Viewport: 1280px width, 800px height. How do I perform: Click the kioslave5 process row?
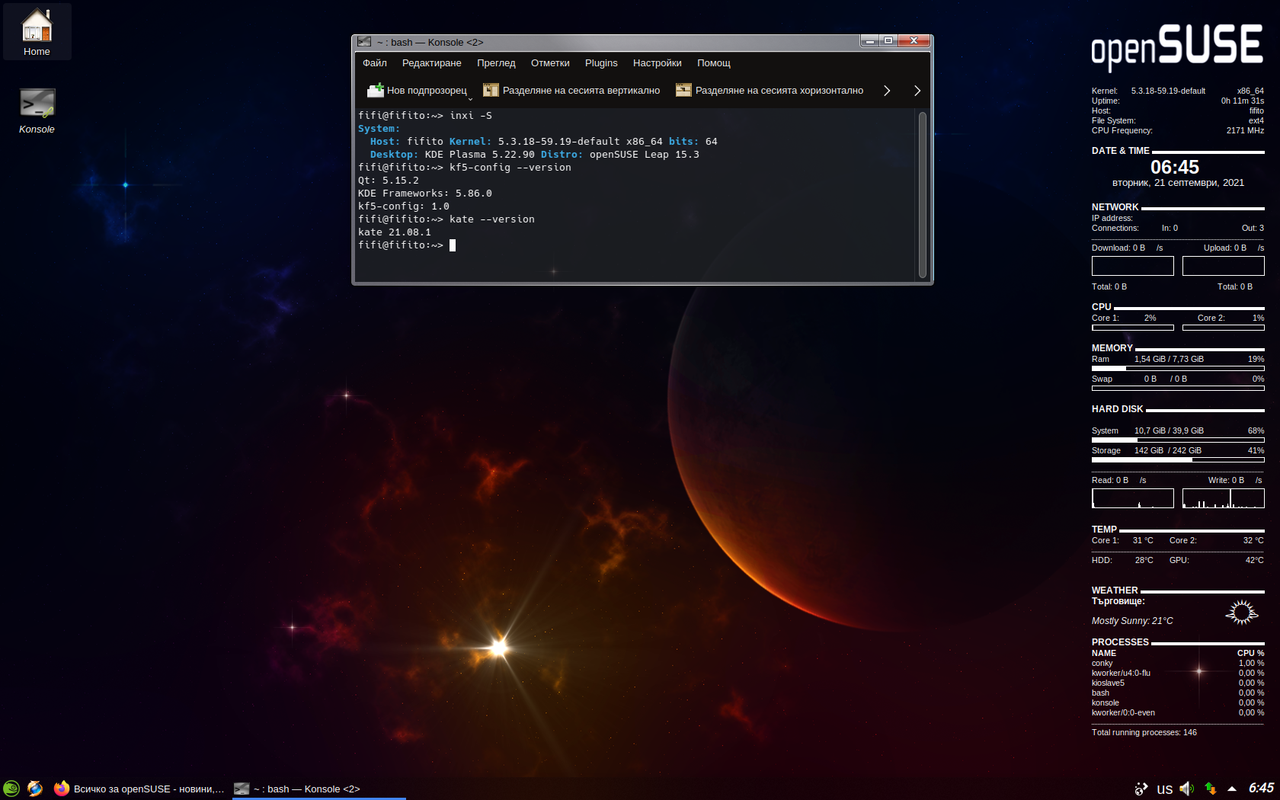[x=1178, y=683]
